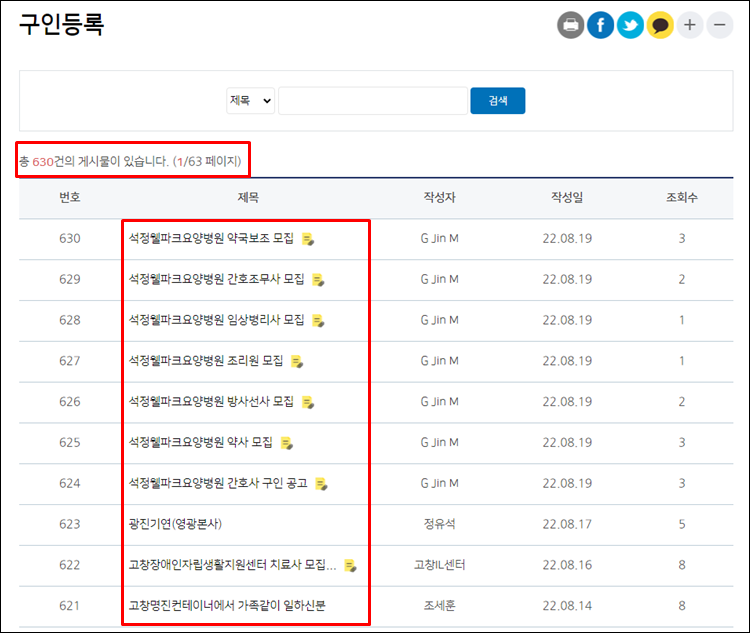Click the note icon beside 조리원 모집
The height and width of the screenshot is (633, 750).
coord(297,361)
